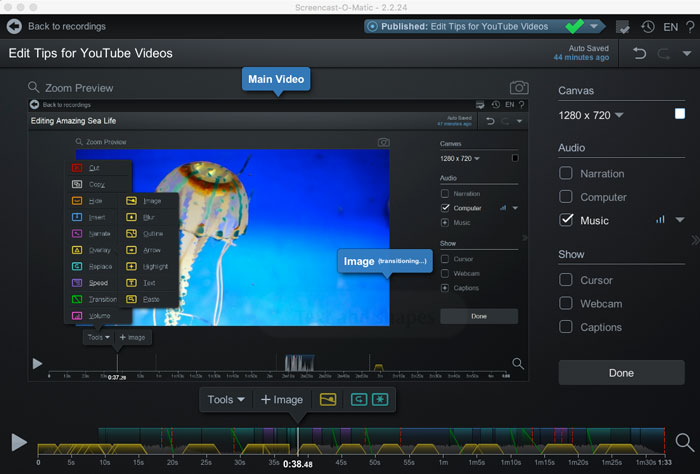Image resolution: width=700 pixels, height=474 pixels.
Task: Open the Music volume bars icon
Action: coord(660,220)
